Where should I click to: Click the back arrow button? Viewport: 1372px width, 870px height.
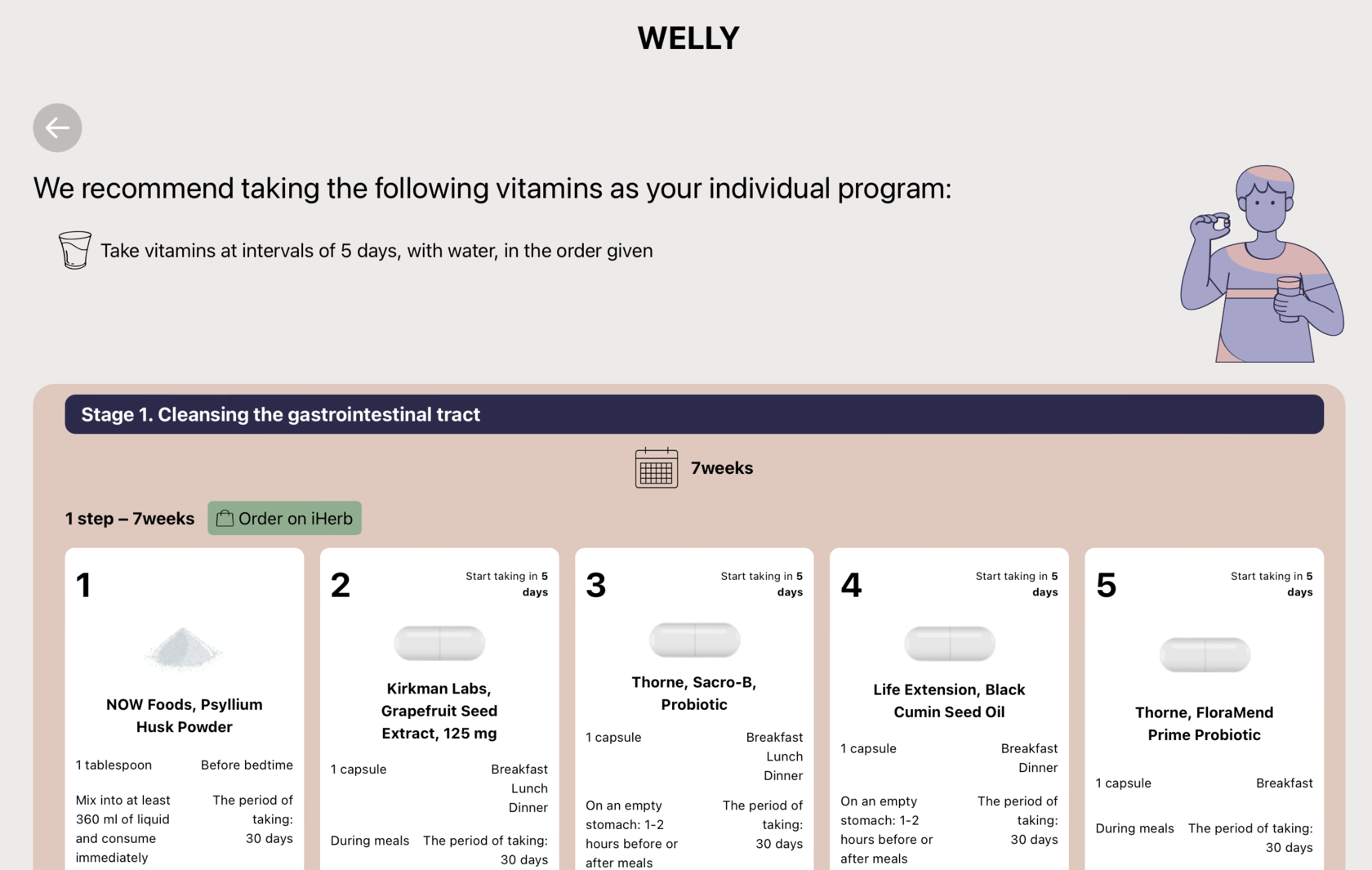coord(57,127)
